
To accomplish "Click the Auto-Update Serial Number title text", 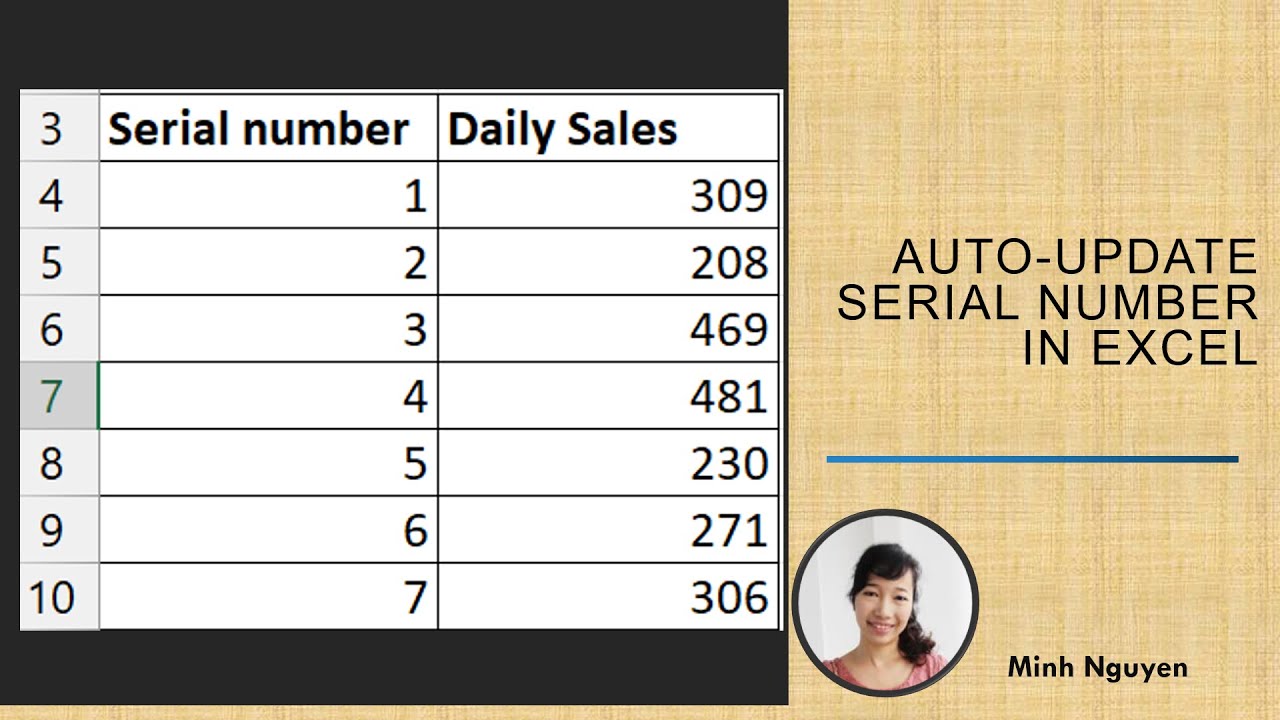I will [x=1048, y=302].
